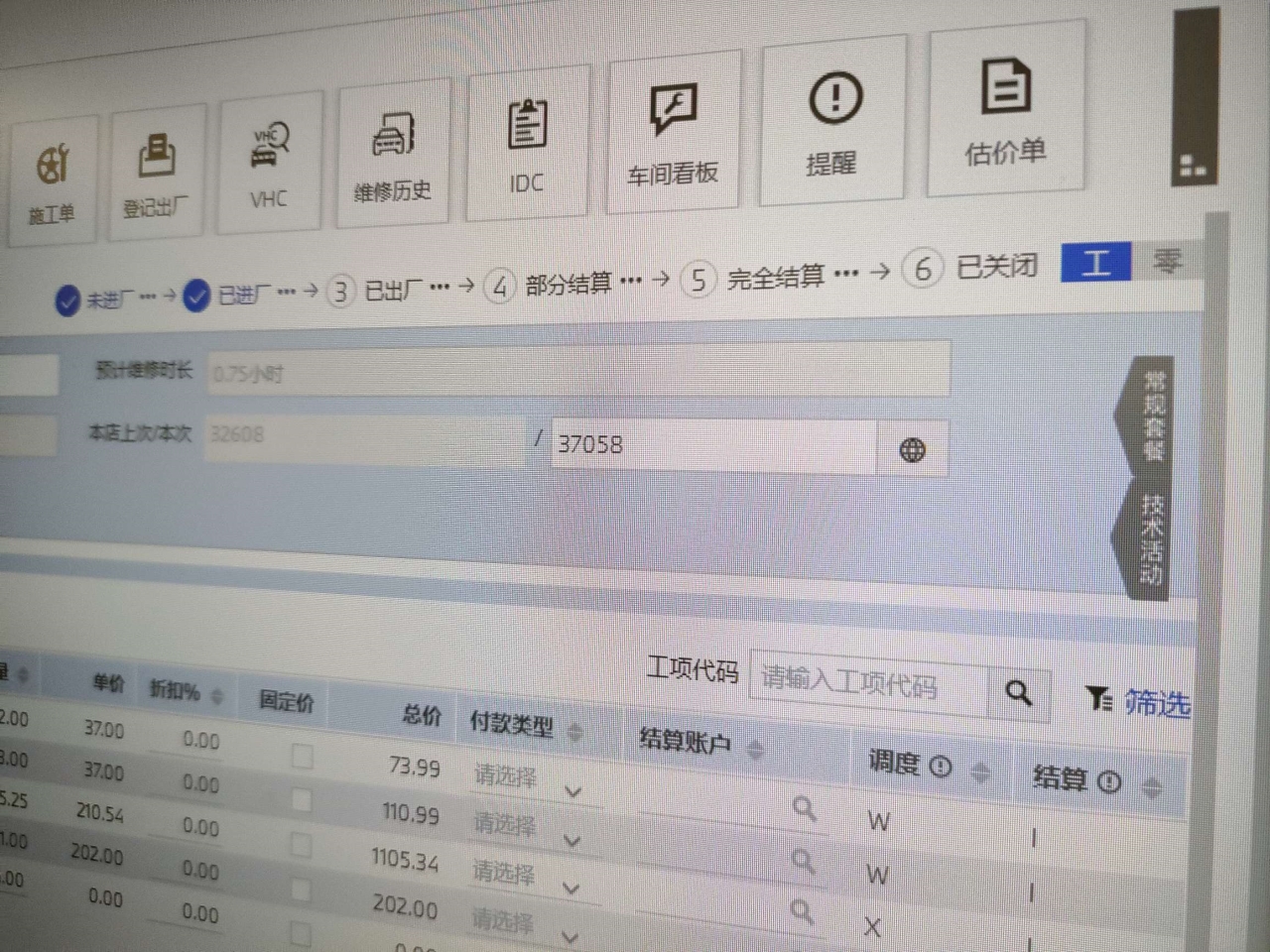
Task: Click the globe icon beside 37058
Action: point(912,450)
